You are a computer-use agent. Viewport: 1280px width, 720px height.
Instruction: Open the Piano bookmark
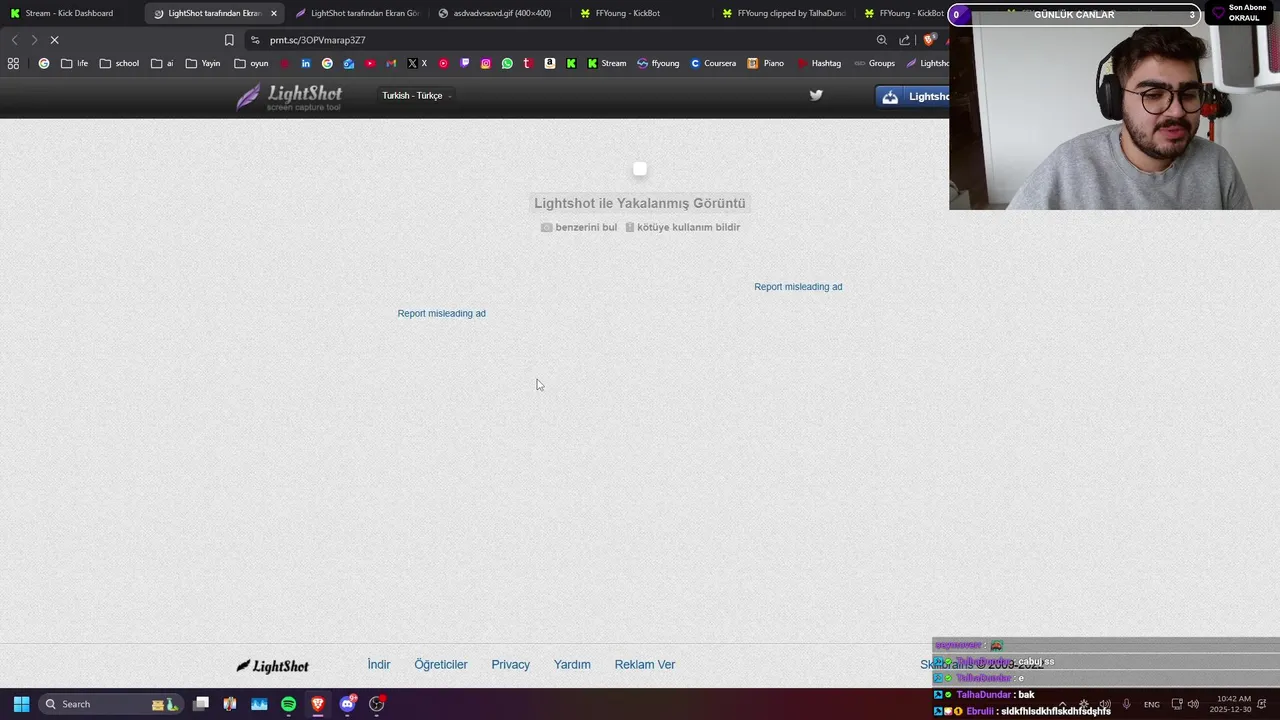[766, 63]
